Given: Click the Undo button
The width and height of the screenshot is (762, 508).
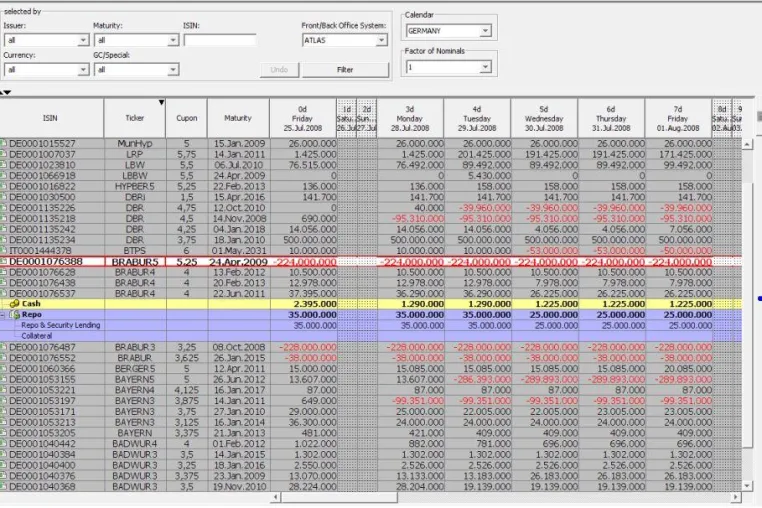Looking at the screenshot, I should 279,70.
